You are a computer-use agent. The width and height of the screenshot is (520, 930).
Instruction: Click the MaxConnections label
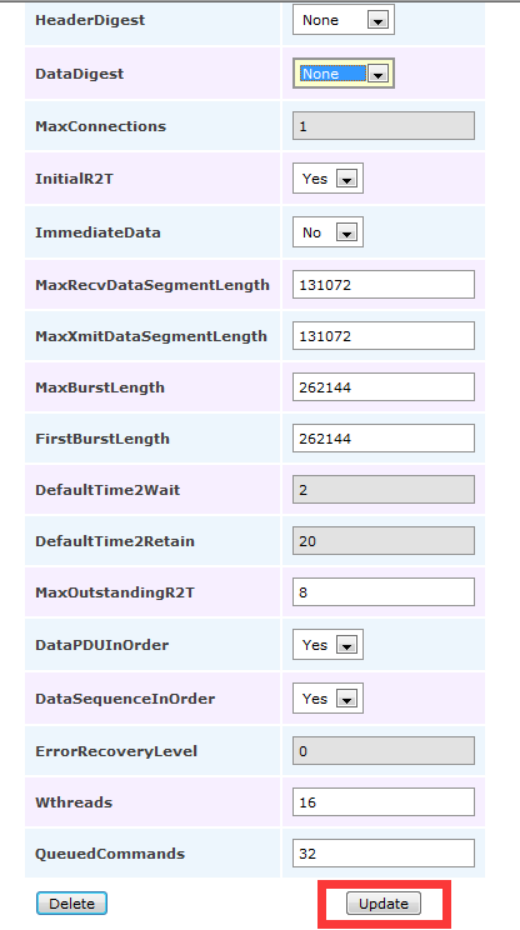click(x=101, y=126)
